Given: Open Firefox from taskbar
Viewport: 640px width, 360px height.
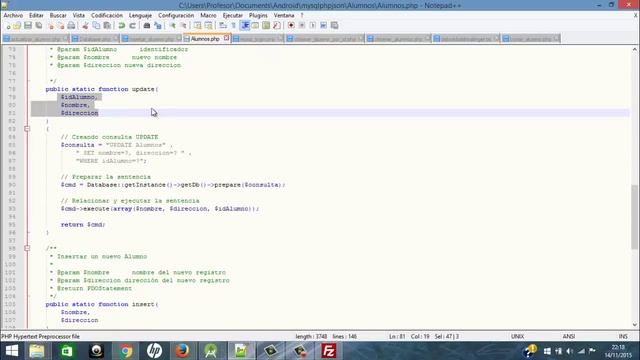Looking at the screenshot, I should pos(182,351).
